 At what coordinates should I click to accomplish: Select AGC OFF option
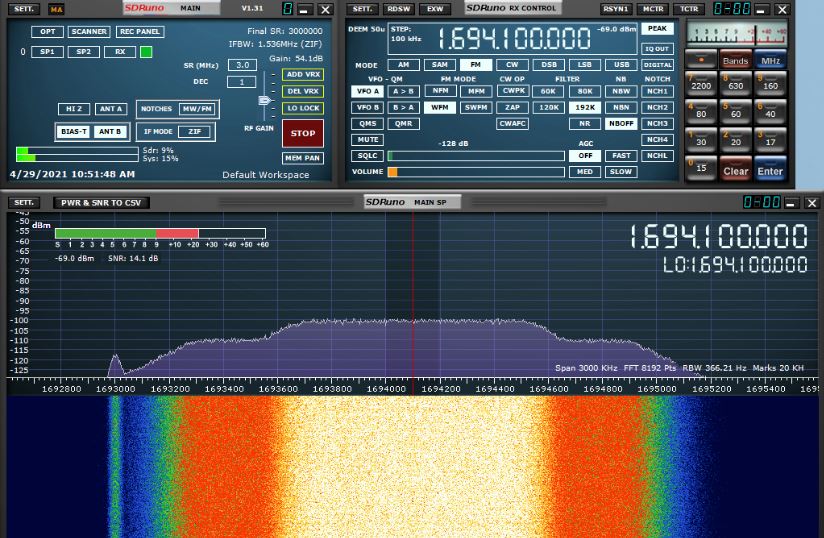(x=584, y=156)
